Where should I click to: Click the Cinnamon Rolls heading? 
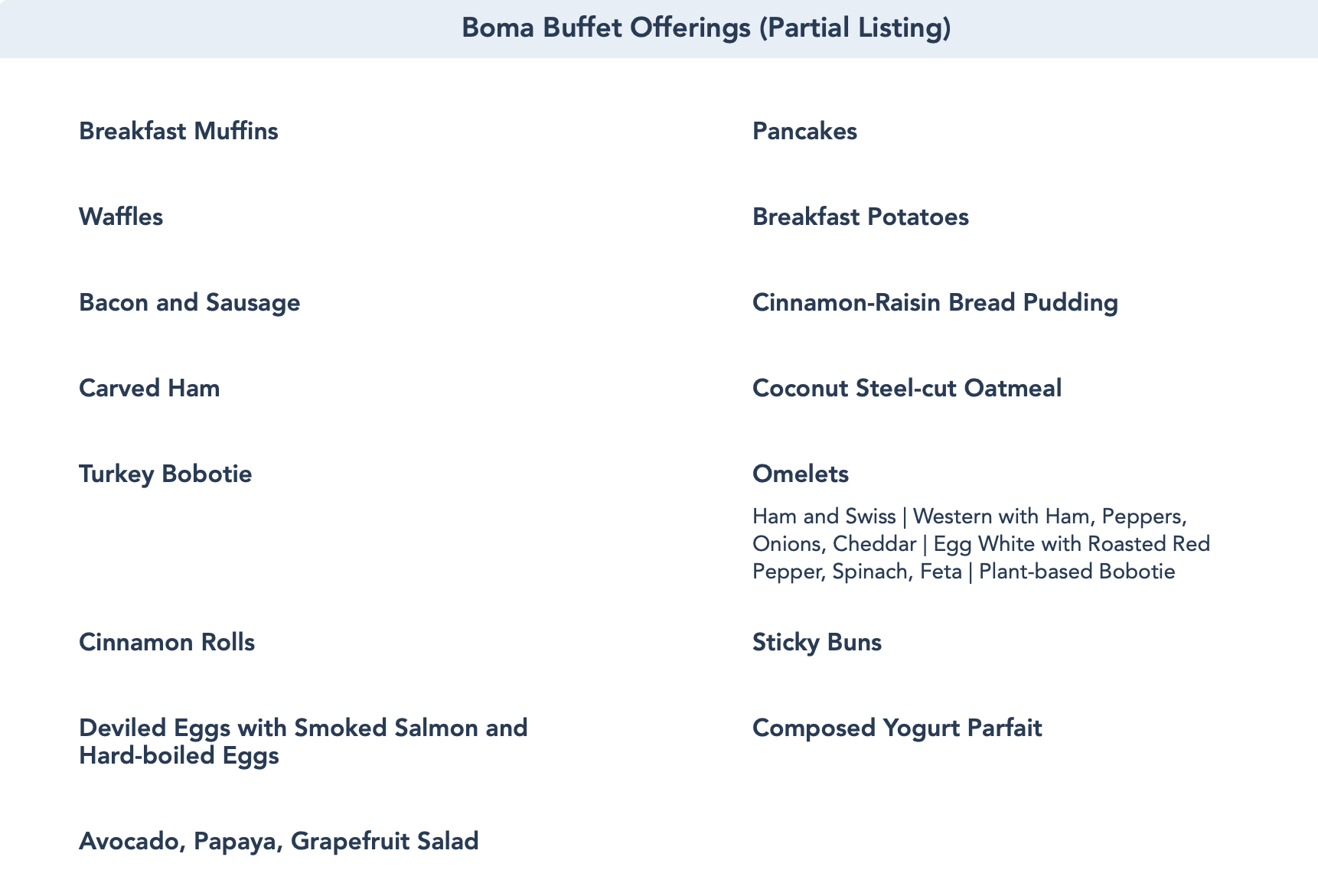click(x=167, y=642)
